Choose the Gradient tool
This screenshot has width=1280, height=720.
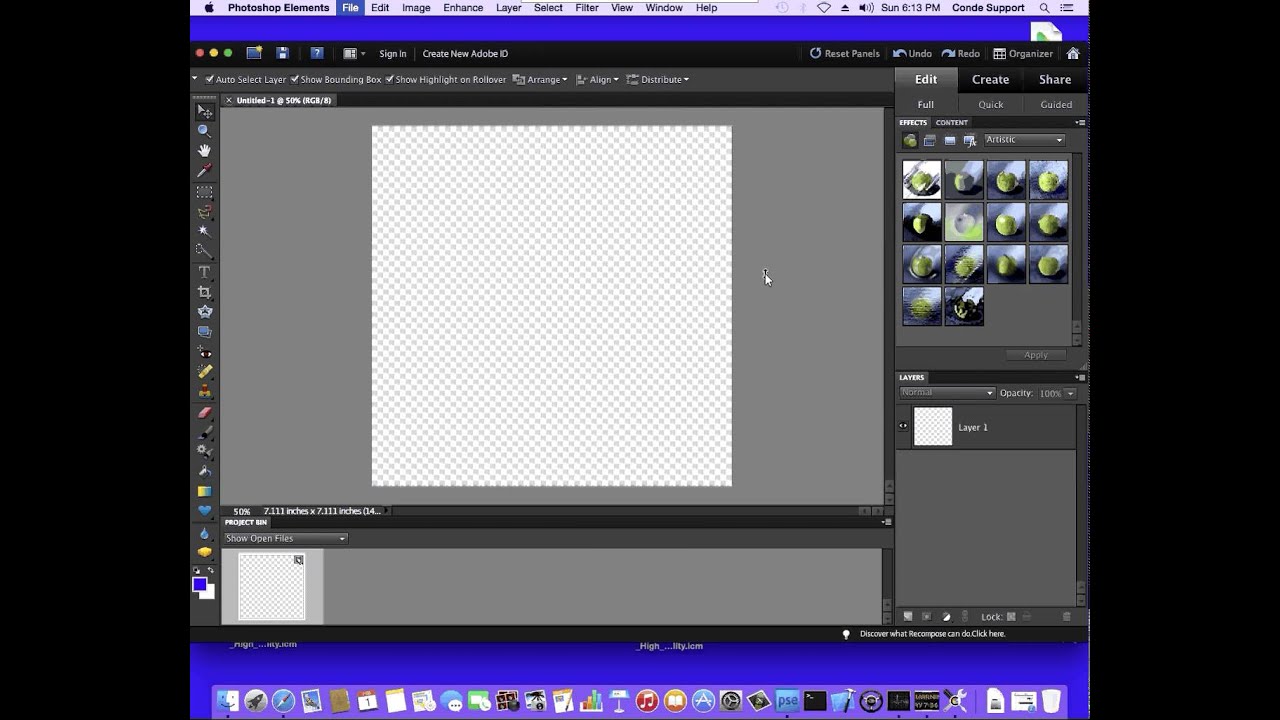(204, 491)
